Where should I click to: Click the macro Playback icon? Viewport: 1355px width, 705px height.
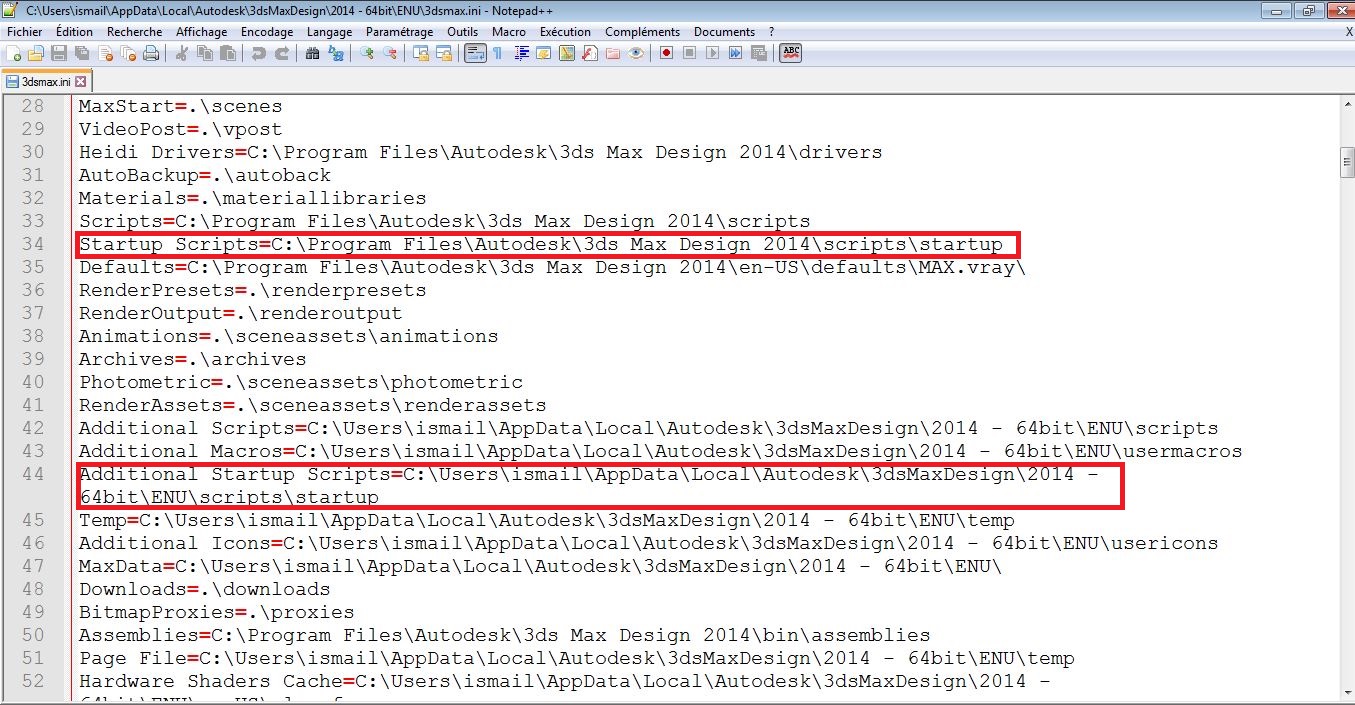pos(712,53)
